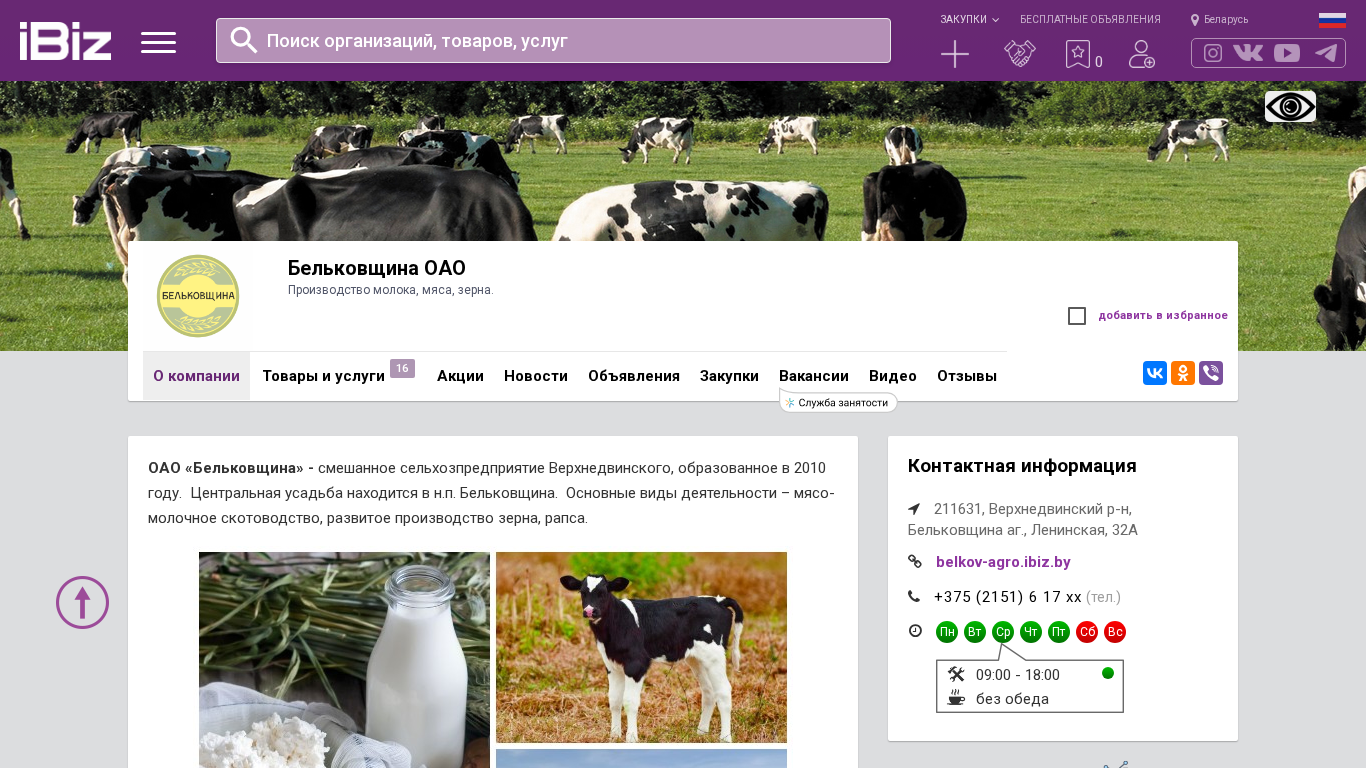
Task: Open the Объявления tab
Action: [634, 376]
